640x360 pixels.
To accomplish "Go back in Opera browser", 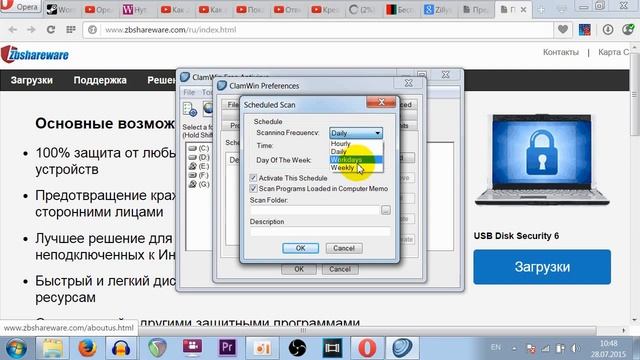I will point(13,29).
